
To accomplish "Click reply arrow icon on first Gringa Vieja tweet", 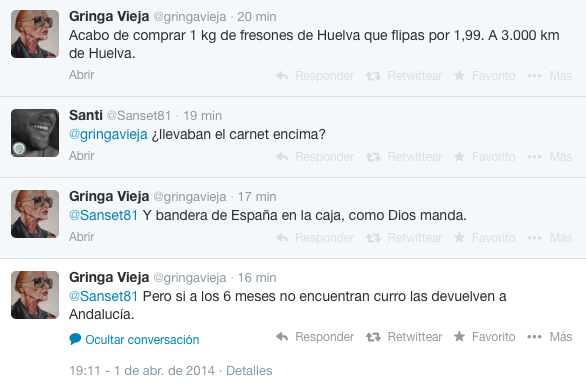I will tap(282, 76).
